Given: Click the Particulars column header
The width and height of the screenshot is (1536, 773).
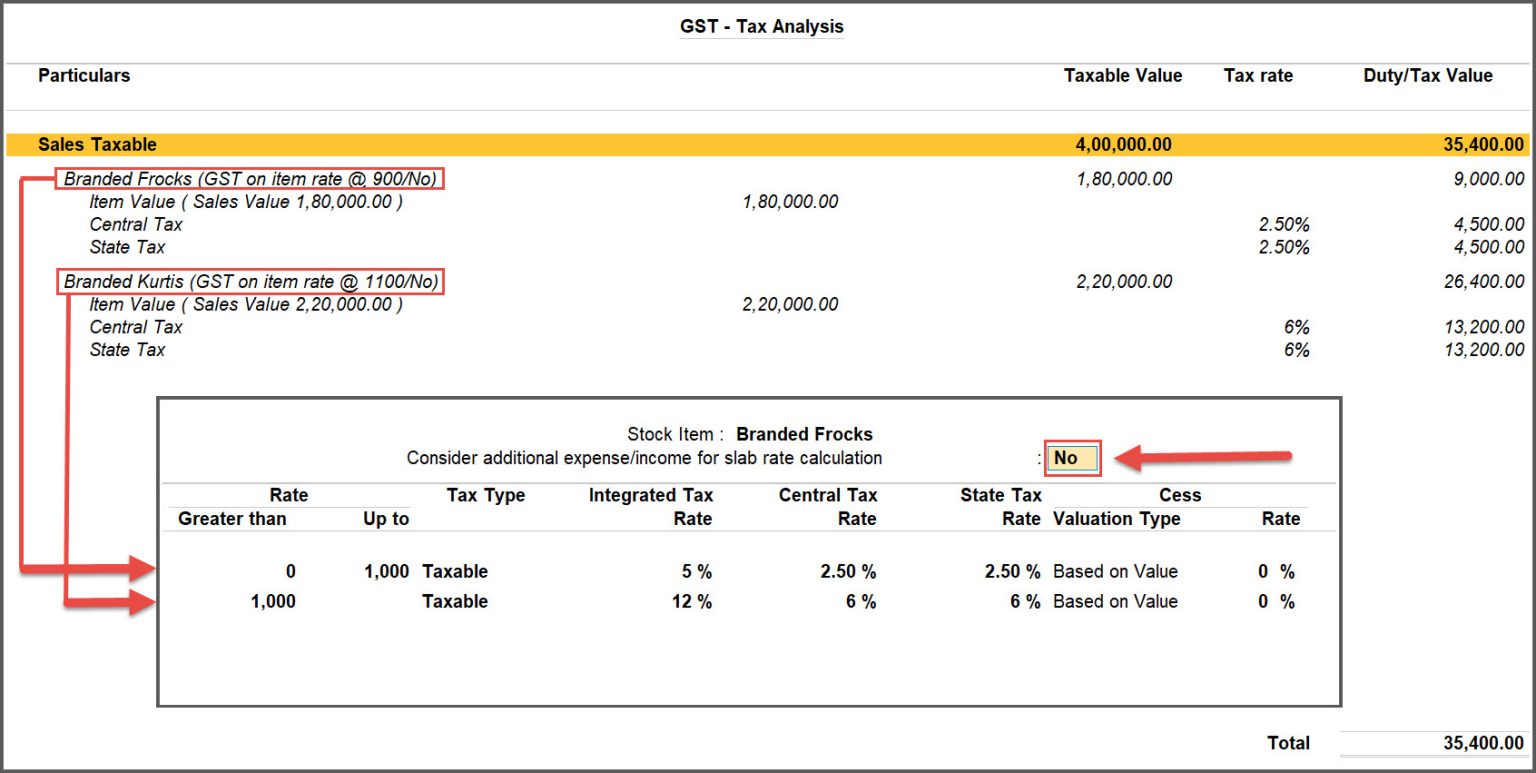Looking at the screenshot, I should 84,75.
